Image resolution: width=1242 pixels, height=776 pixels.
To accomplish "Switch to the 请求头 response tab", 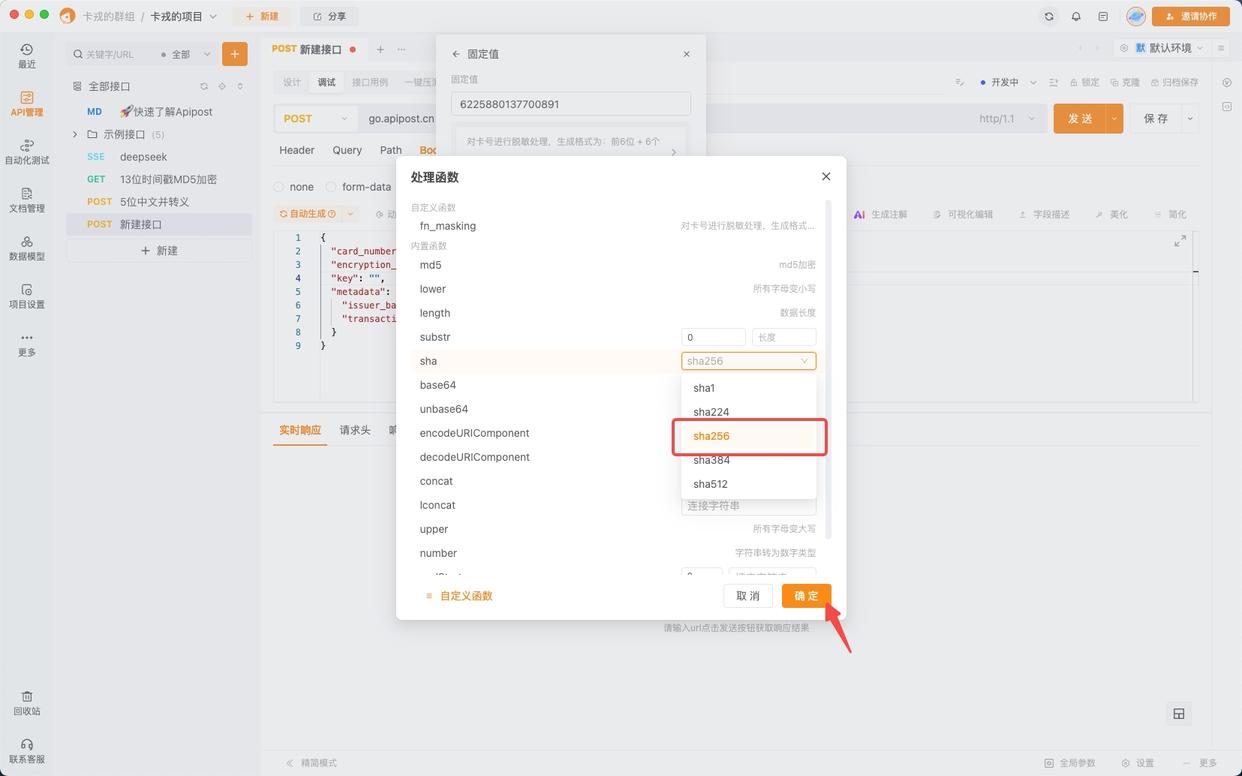I will click(x=355, y=430).
